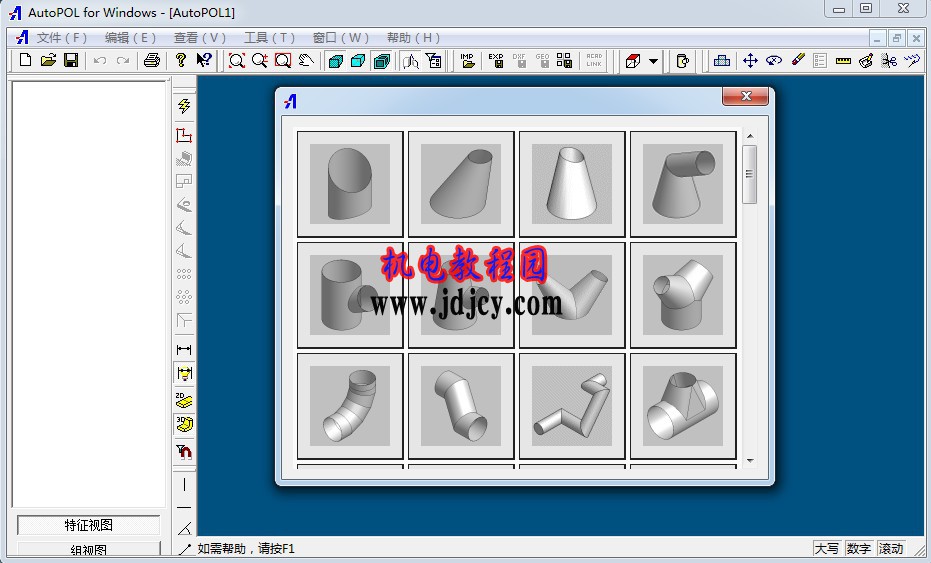The width and height of the screenshot is (931, 563).
Task: Click the AutoPOL logo icon in menu bar
Action: pos(22,37)
